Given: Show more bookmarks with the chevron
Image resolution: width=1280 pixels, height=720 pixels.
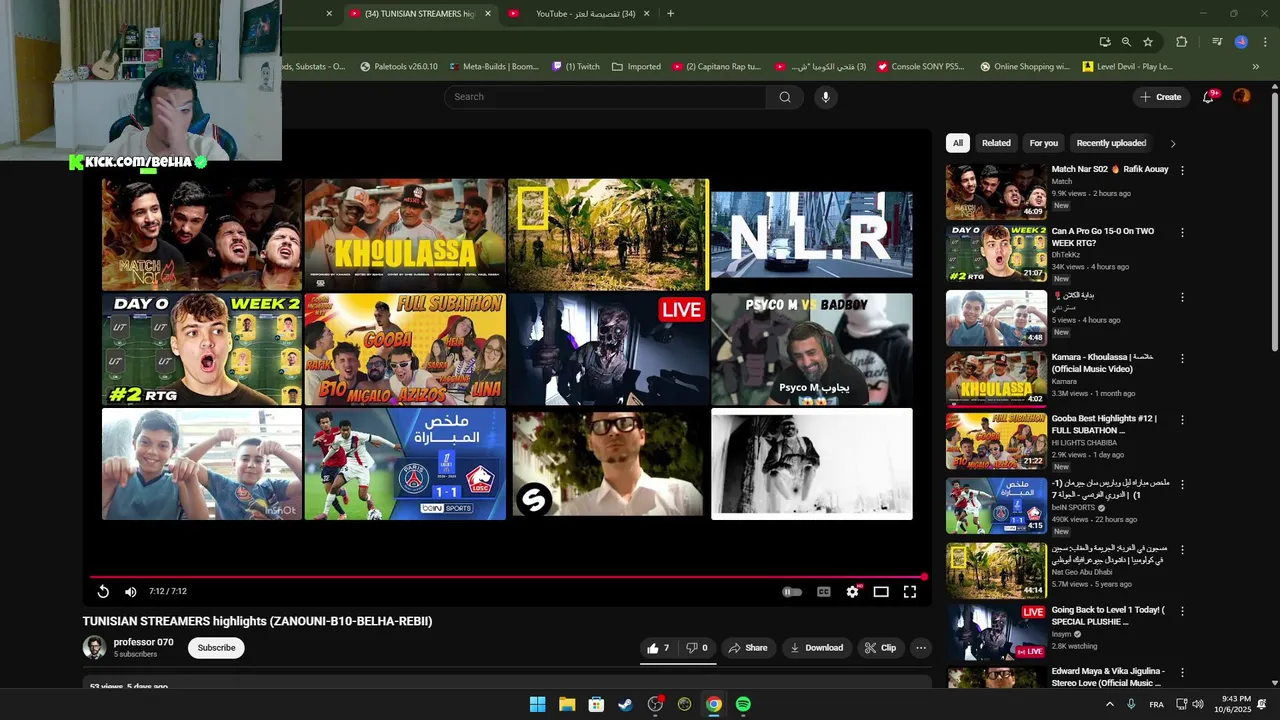Looking at the screenshot, I should click(1256, 67).
